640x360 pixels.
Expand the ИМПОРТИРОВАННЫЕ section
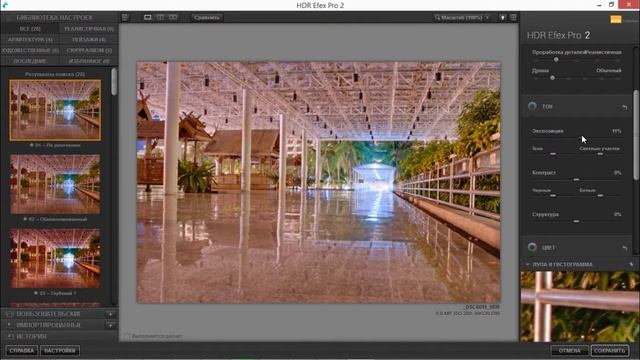[x=48, y=325]
